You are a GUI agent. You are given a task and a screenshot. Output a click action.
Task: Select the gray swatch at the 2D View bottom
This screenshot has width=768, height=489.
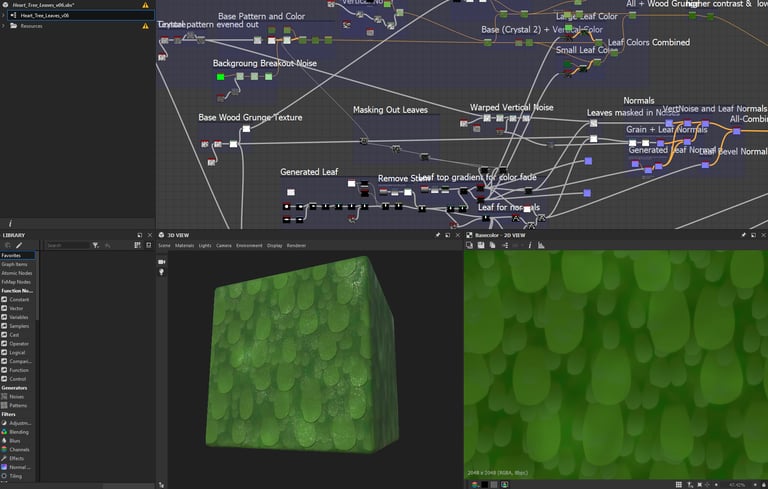(x=494, y=485)
